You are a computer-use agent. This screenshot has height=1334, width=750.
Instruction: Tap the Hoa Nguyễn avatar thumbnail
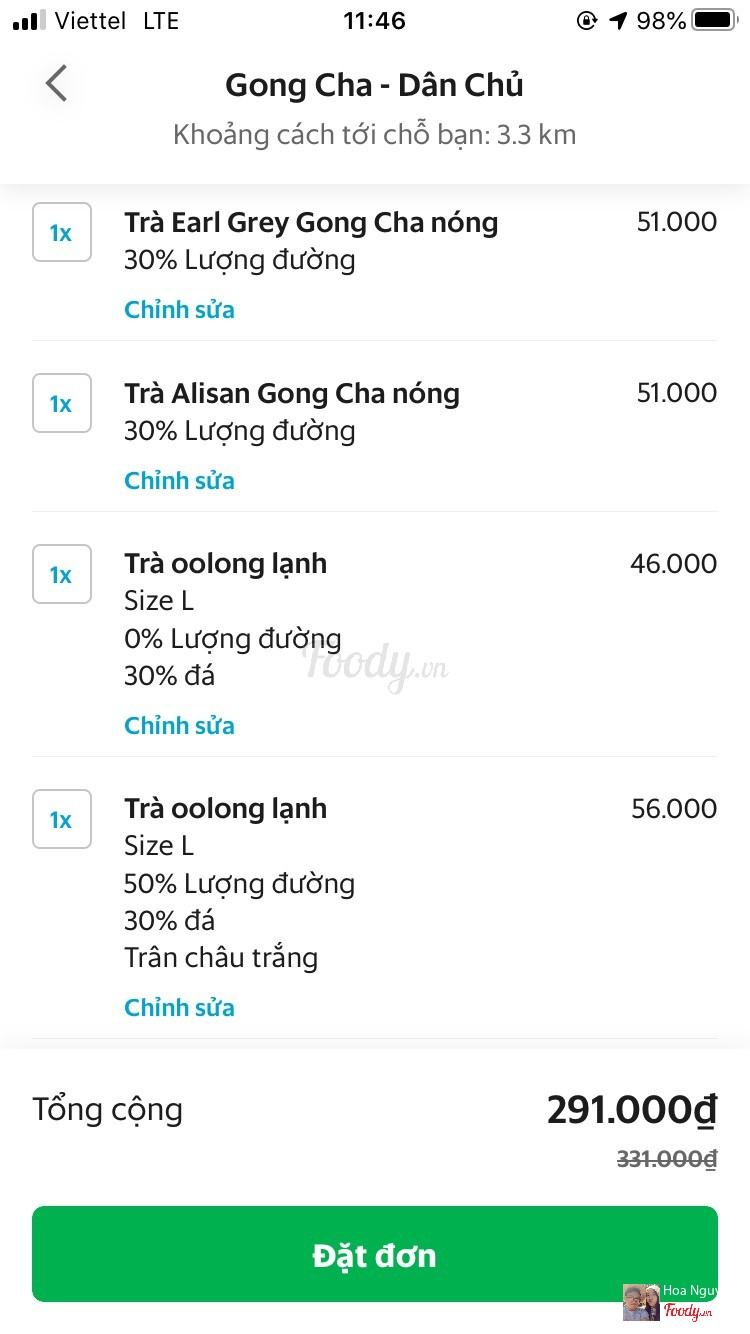[x=640, y=1302]
